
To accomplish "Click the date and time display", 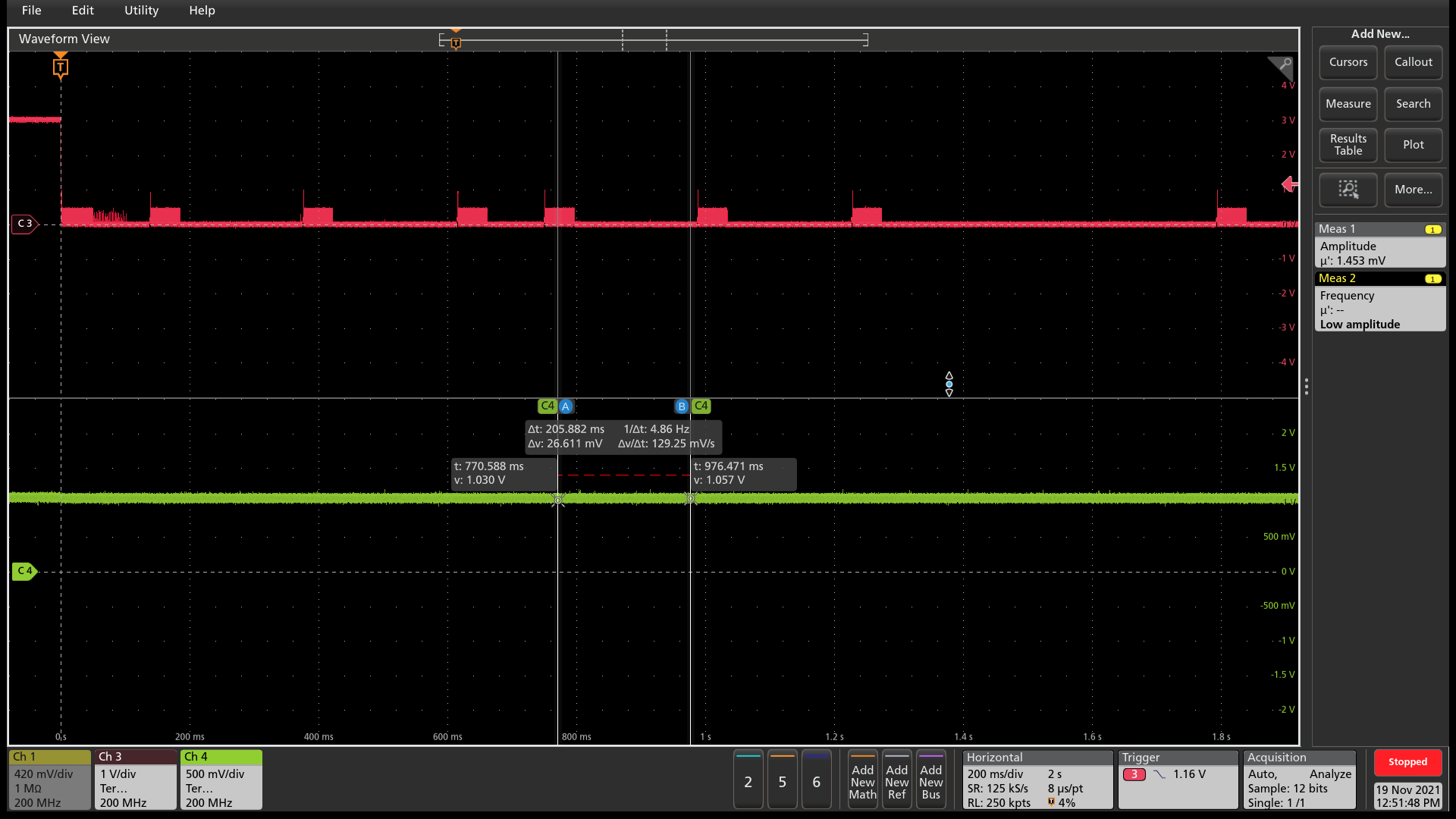I will click(x=1407, y=796).
